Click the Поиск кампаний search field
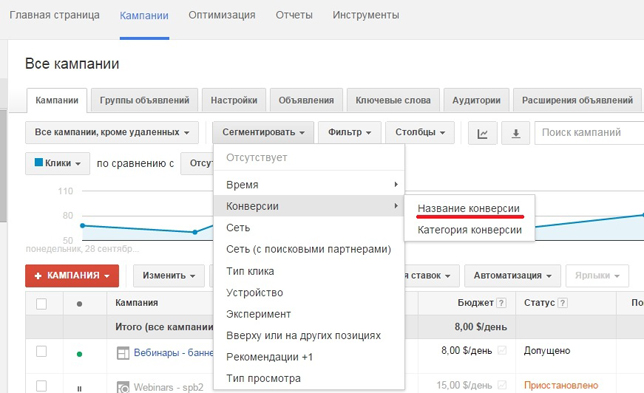 pos(589,133)
